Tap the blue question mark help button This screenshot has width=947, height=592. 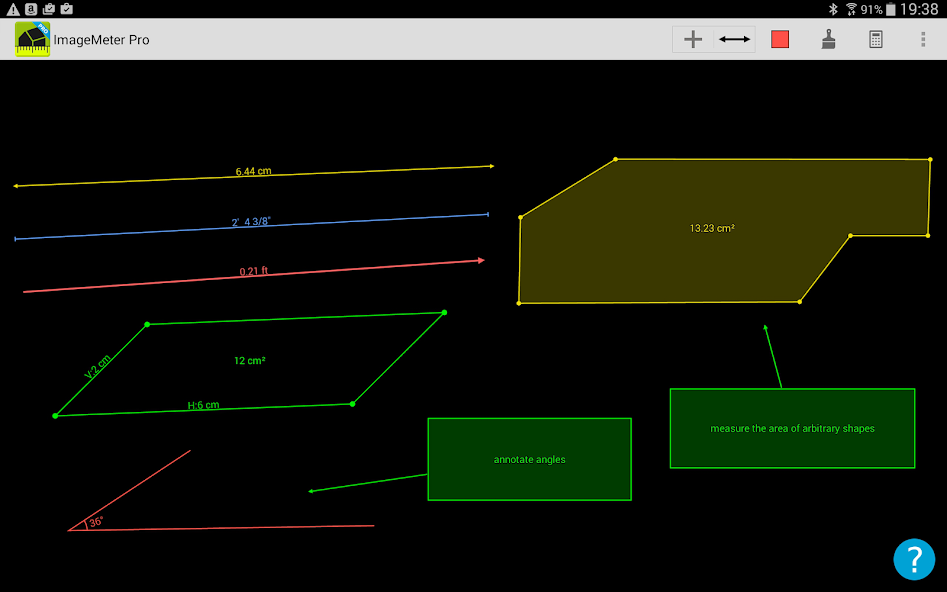tap(914, 559)
